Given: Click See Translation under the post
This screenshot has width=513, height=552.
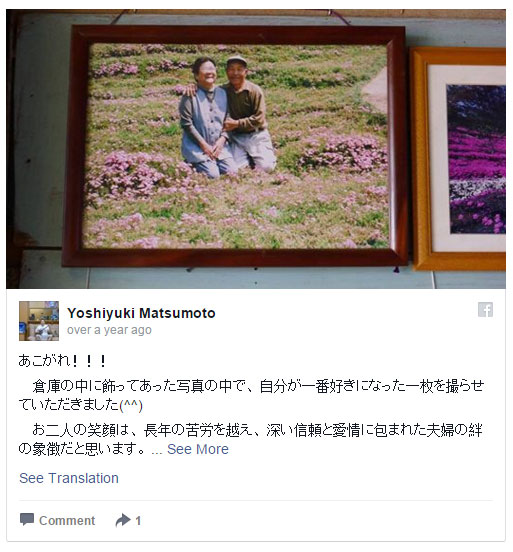Looking at the screenshot, I should click(x=69, y=478).
